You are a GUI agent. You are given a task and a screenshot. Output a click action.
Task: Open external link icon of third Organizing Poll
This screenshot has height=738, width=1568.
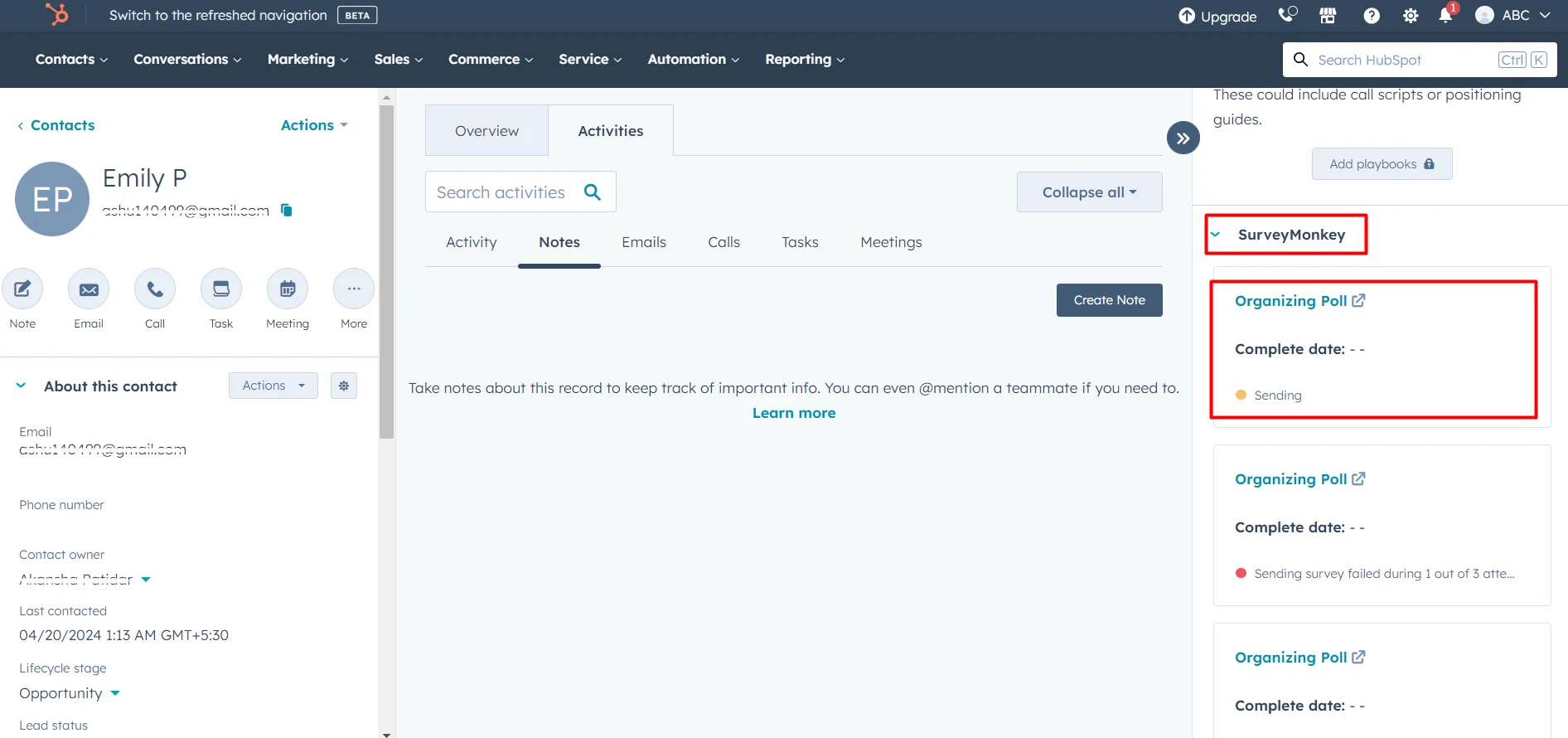1358,657
